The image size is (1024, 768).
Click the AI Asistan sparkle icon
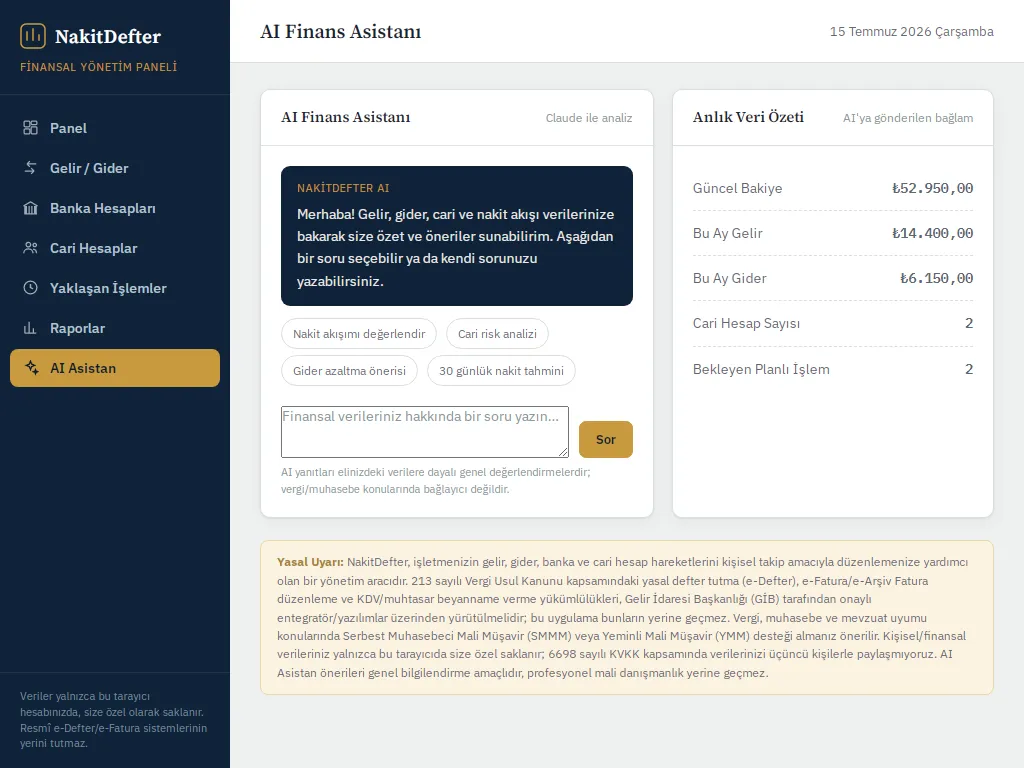pos(31,368)
